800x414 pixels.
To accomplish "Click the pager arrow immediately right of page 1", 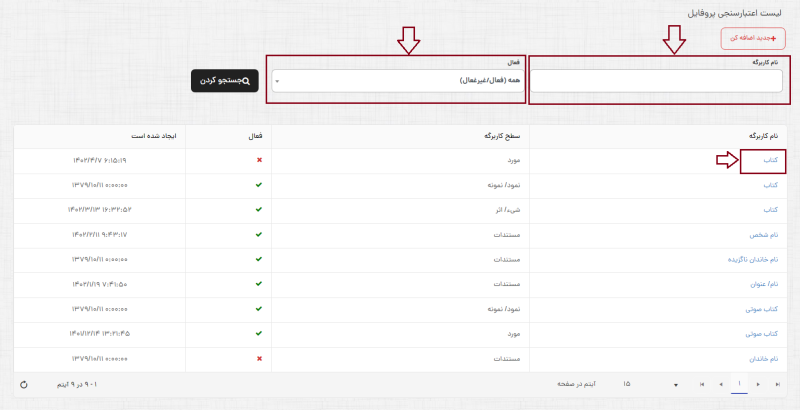I will pos(759,384).
